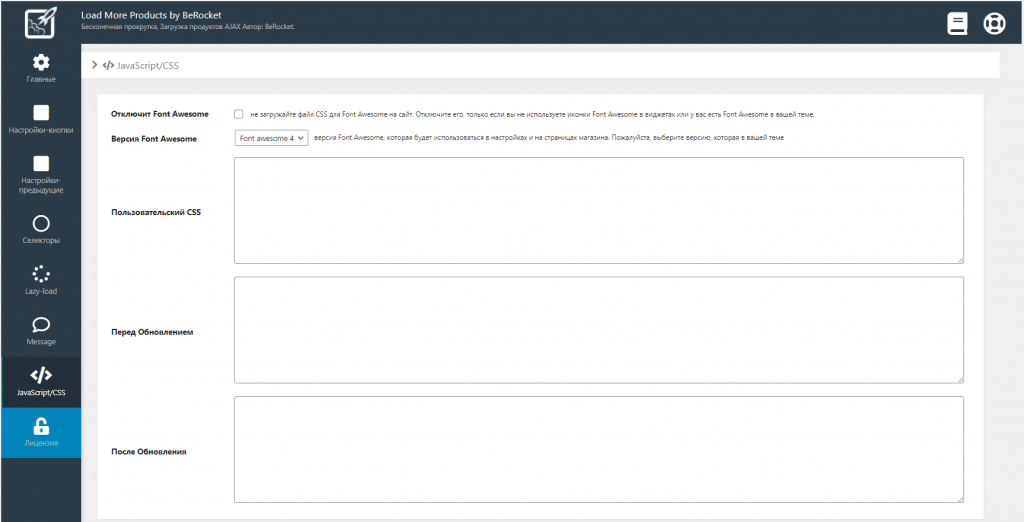Open the documentation book icon
This screenshot has width=1024, height=522.
point(958,23)
